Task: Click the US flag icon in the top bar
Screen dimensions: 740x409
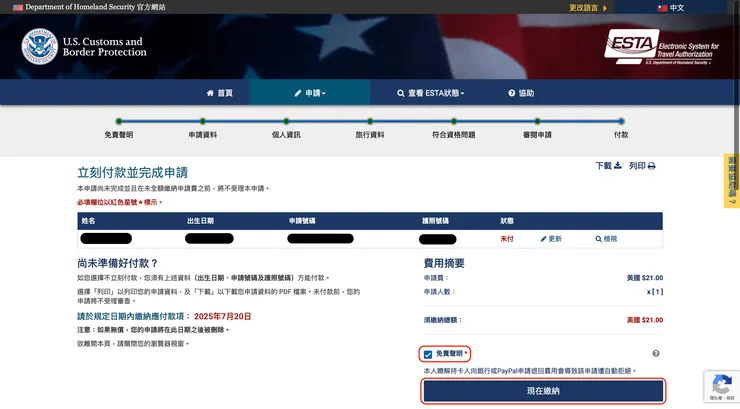Action: [x=18, y=7]
